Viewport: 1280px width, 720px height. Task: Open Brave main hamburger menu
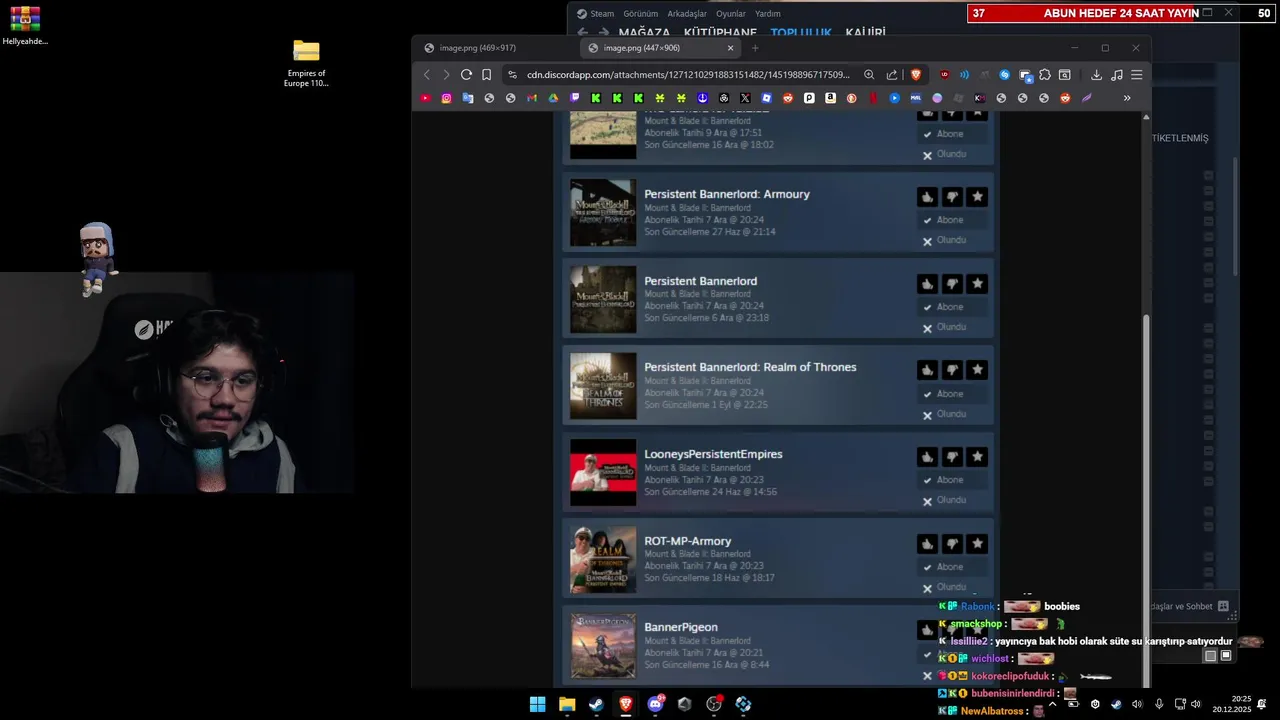tap(1137, 75)
